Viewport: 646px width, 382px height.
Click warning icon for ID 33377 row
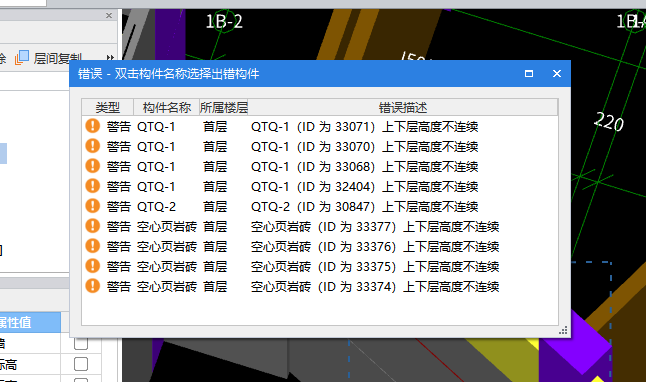click(93, 226)
